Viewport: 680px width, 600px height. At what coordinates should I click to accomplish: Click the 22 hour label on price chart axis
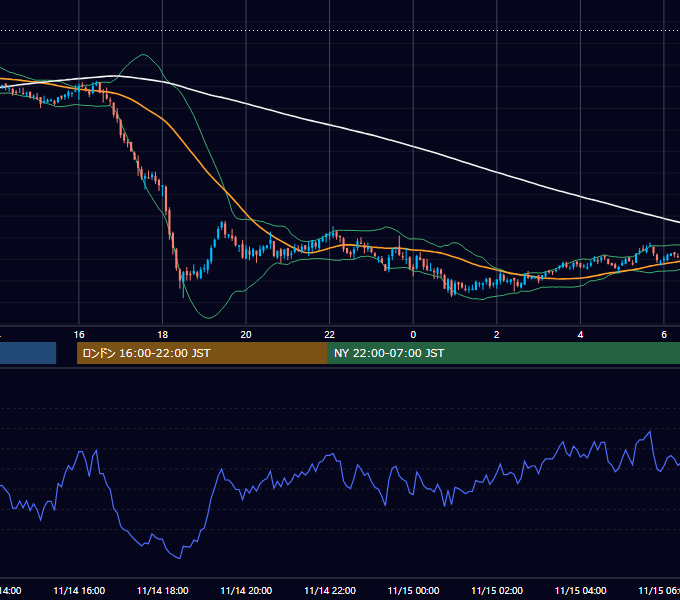point(330,335)
